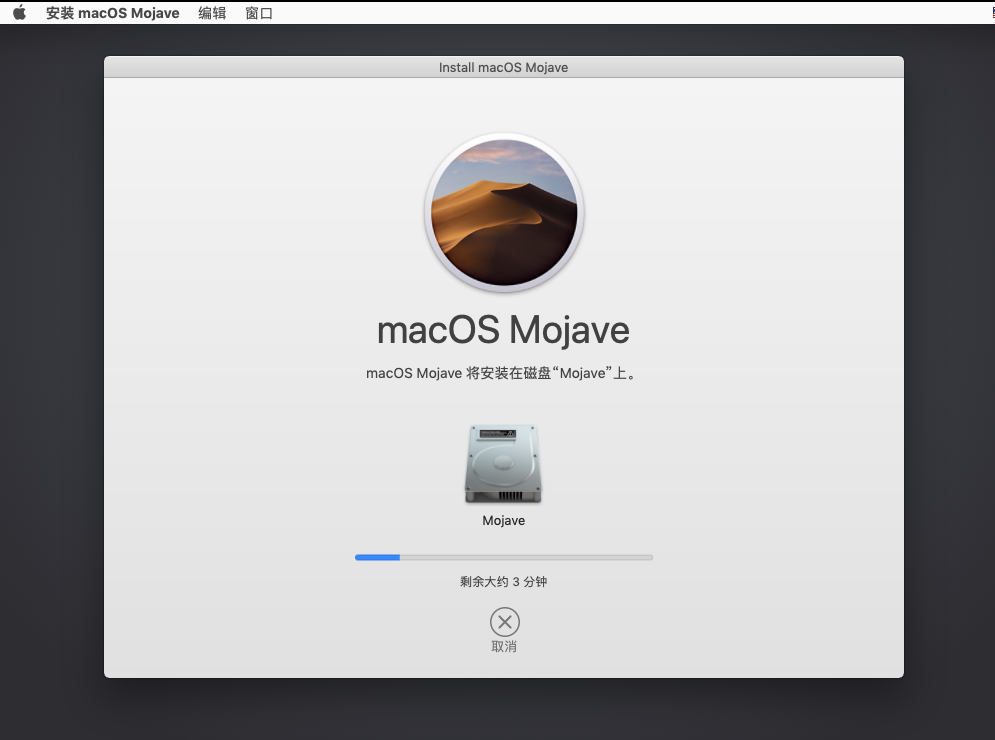Click the macOS Mojave desert logo
The image size is (995, 740).
tap(504, 213)
